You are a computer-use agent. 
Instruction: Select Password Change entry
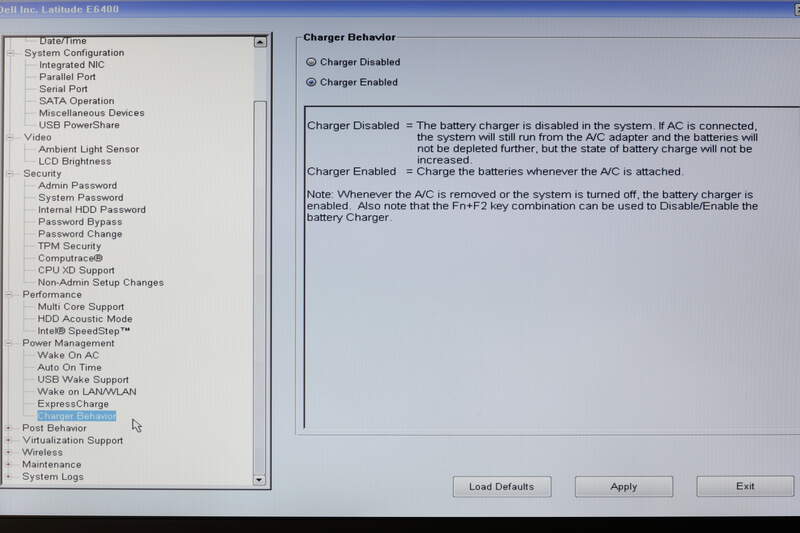[80, 234]
